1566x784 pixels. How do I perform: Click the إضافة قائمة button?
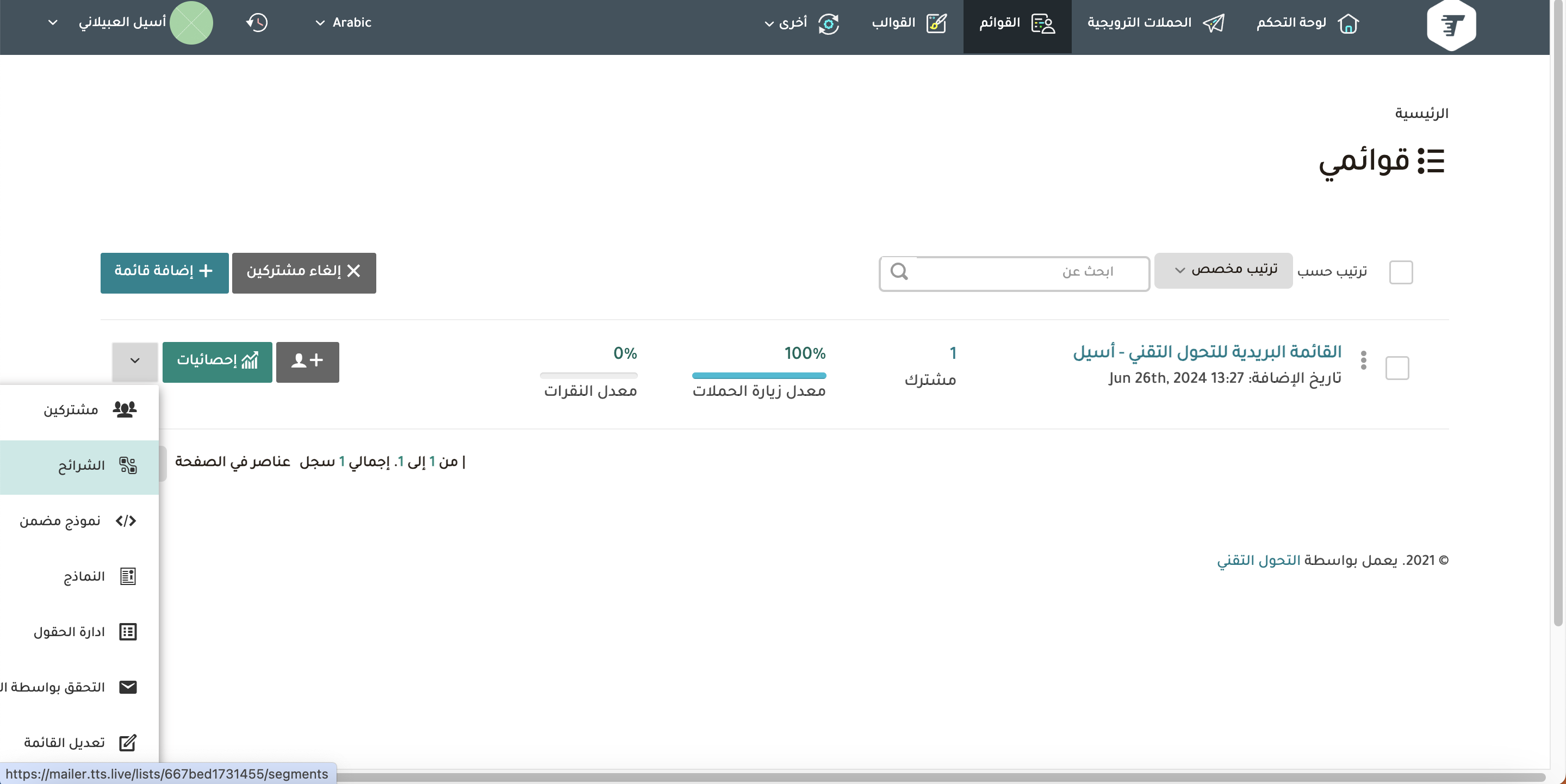(x=164, y=272)
